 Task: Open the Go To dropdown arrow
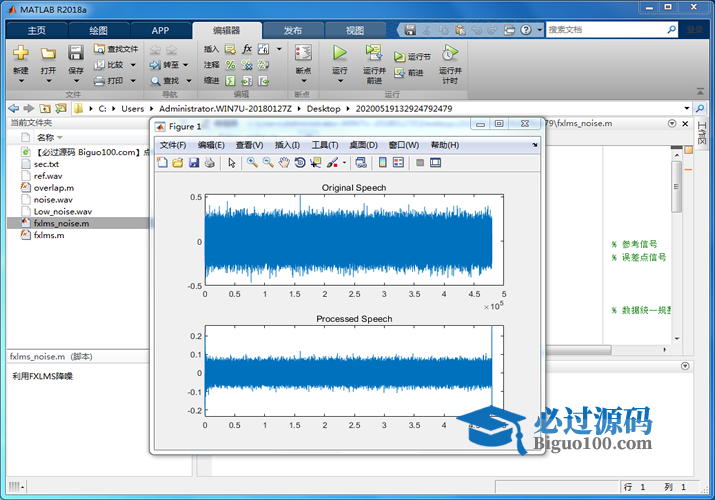pos(186,65)
